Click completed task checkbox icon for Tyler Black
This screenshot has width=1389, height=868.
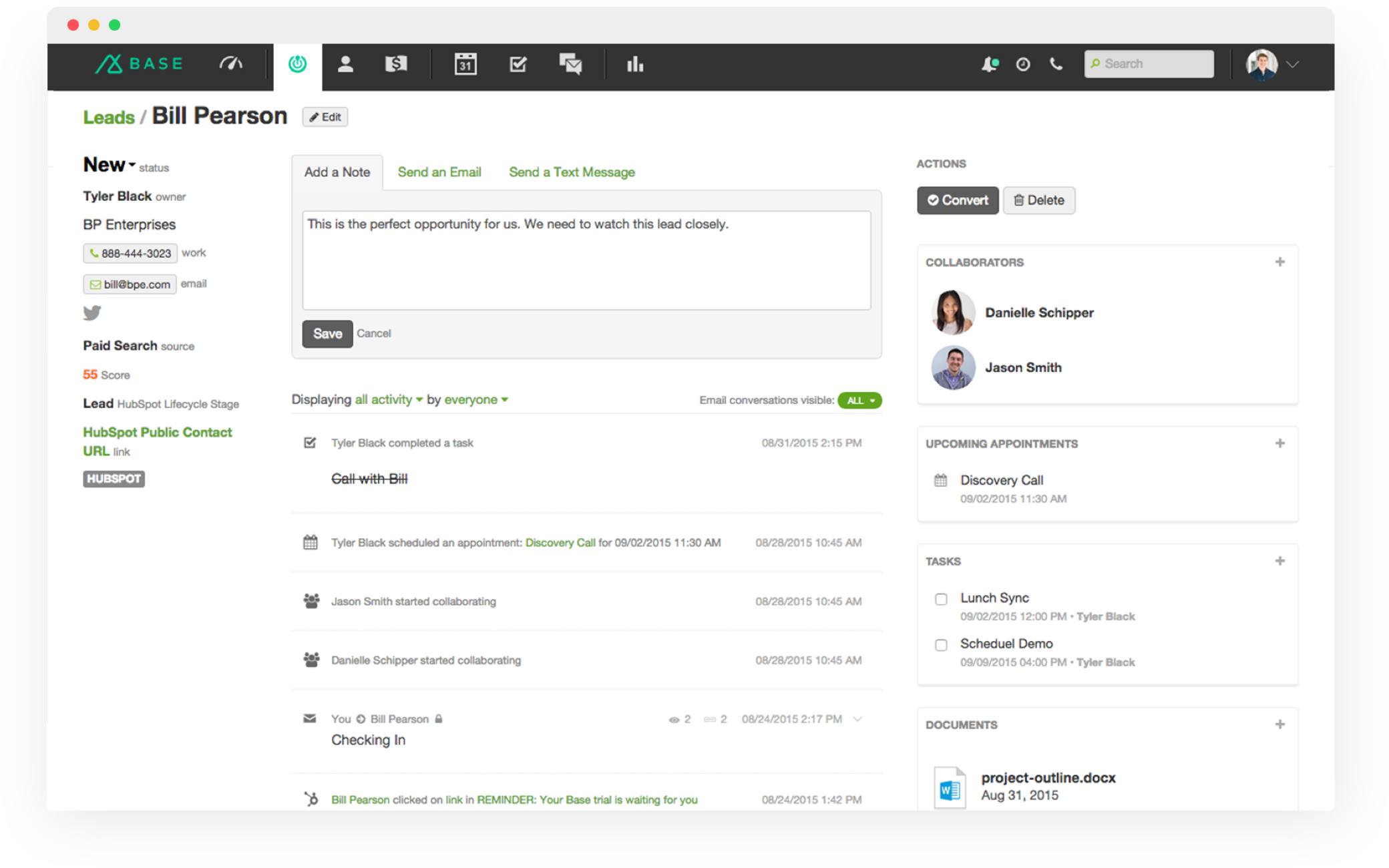pyautogui.click(x=310, y=443)
